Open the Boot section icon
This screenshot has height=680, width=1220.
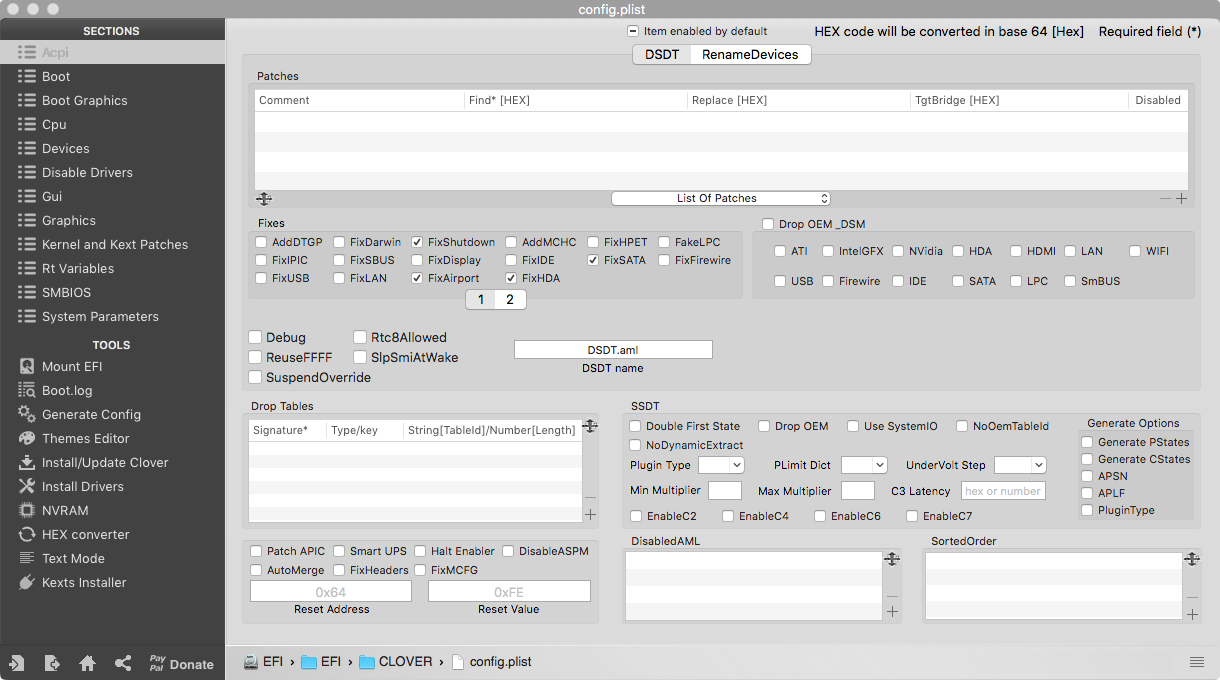(x=26, y=76)
